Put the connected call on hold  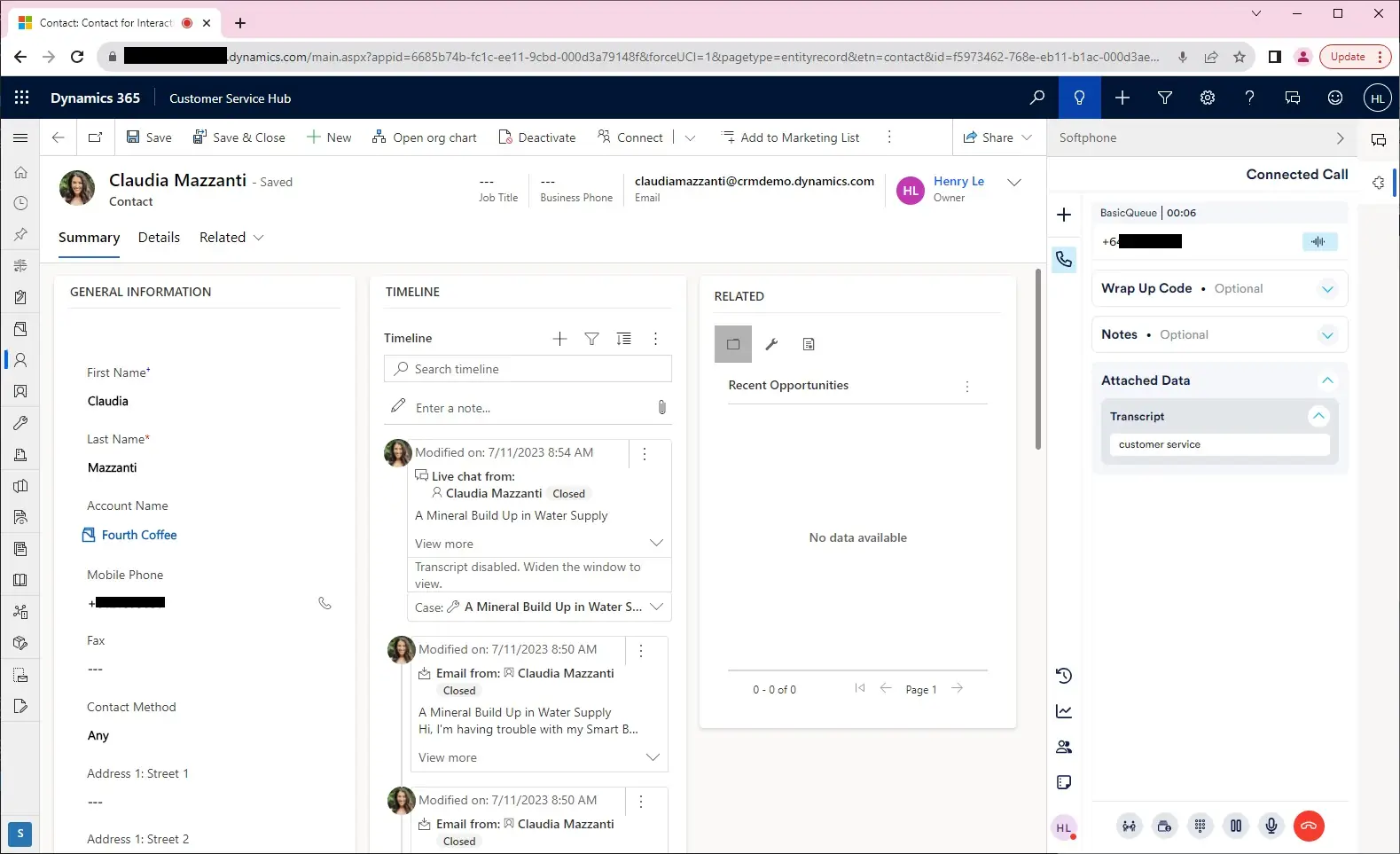1236,826
